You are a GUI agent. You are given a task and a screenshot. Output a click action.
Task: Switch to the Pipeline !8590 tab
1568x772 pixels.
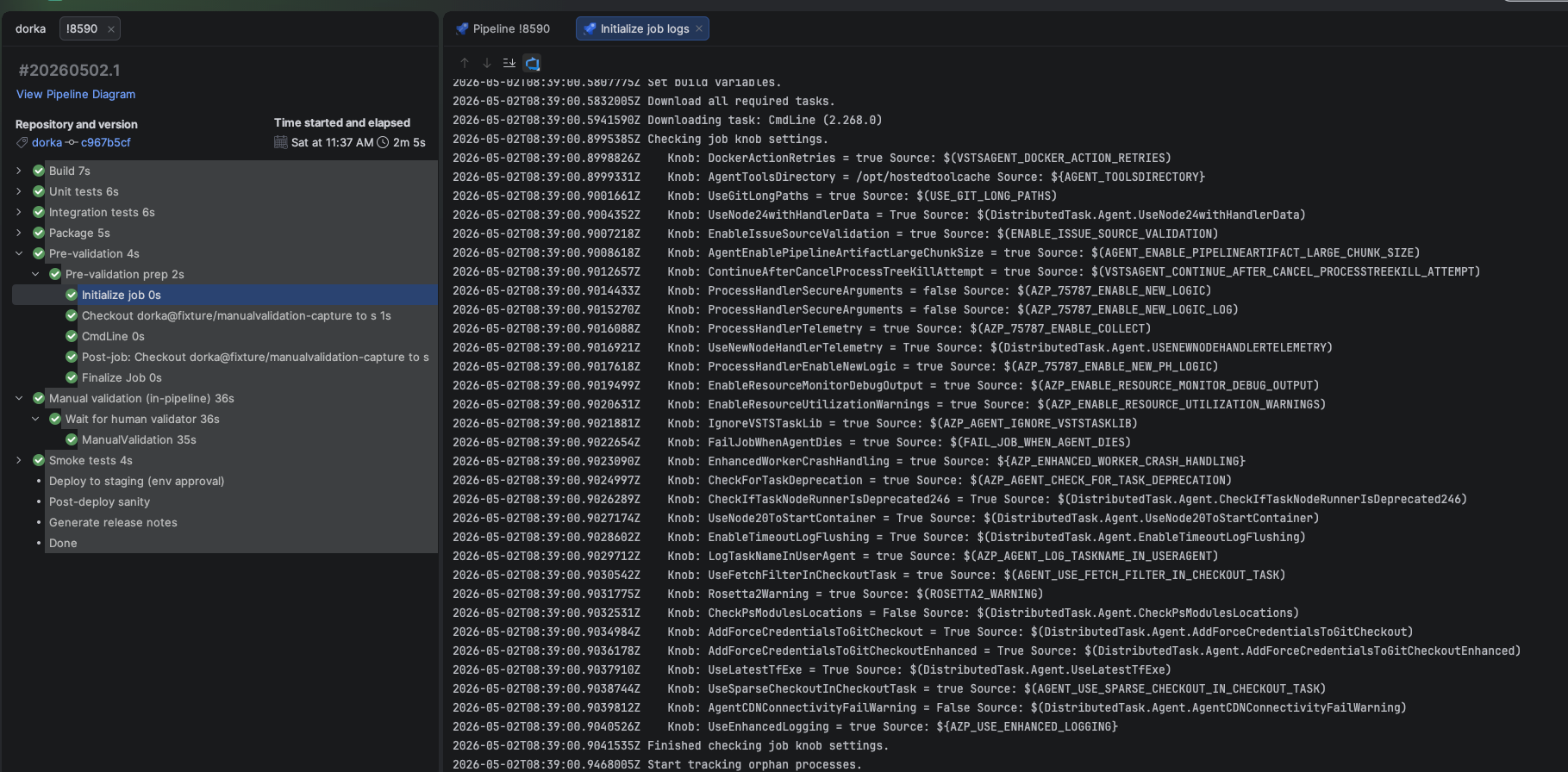click(x=503, y=28)
